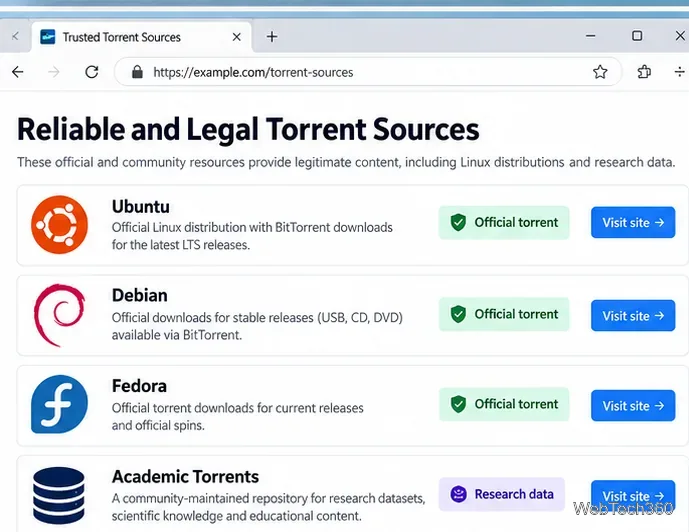Click the Debian swirl logo
The image size is (689, 532).
click(x=59, y=315)
